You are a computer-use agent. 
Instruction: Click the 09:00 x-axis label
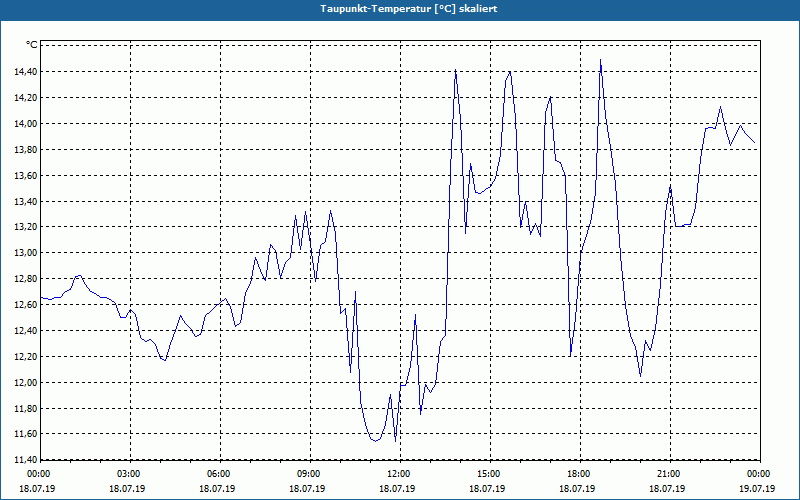tap(307, 474)
